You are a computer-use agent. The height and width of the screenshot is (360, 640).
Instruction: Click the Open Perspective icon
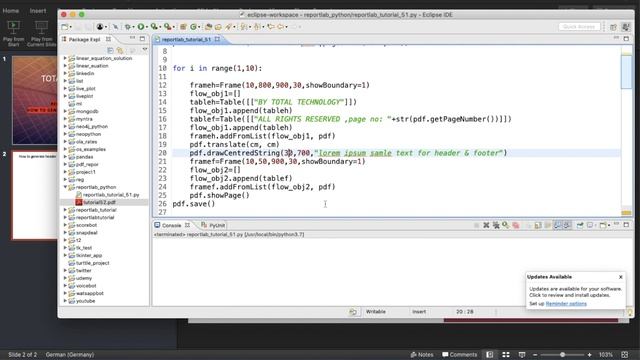tap(613, 27)
